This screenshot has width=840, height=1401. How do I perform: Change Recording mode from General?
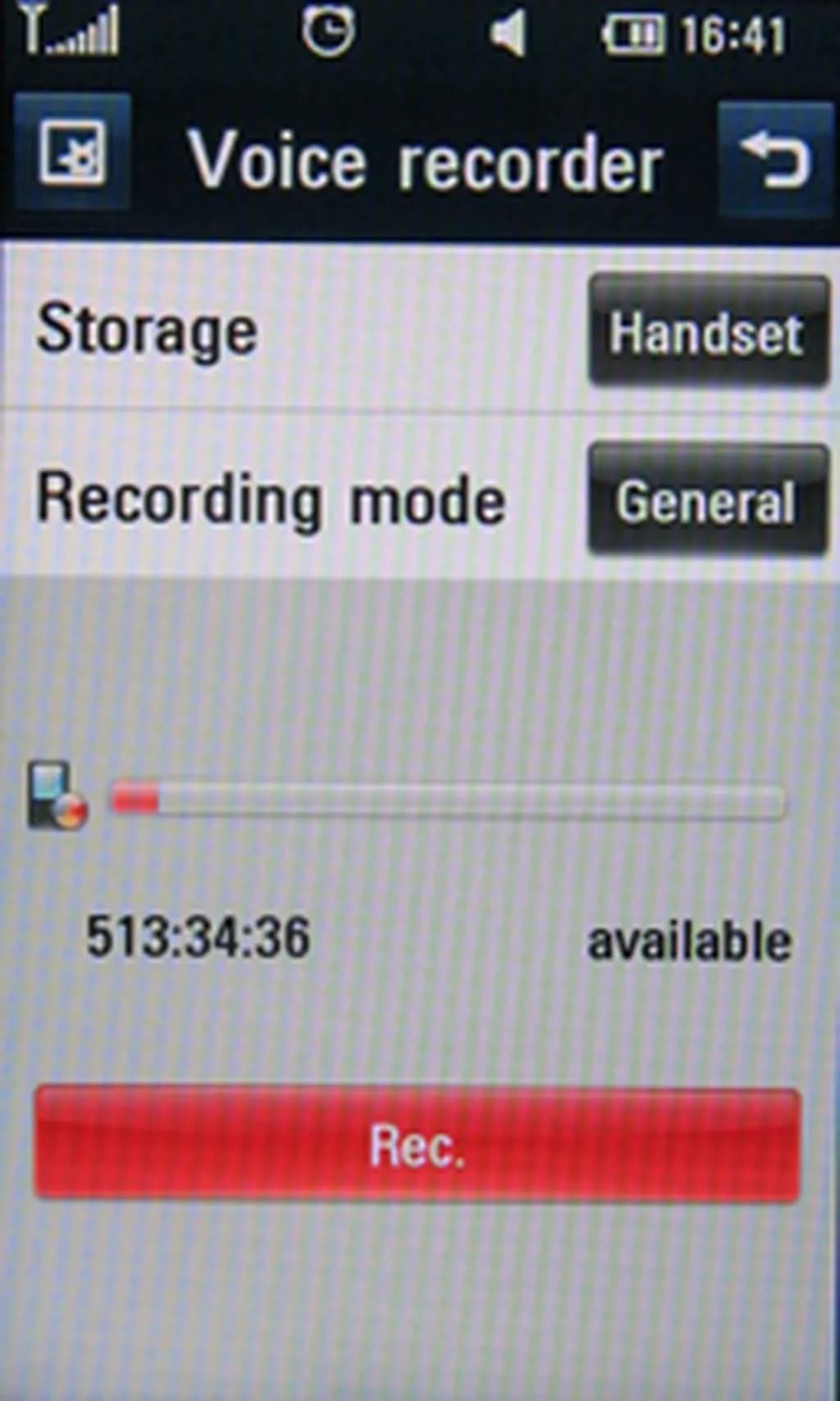click(x=709, y=500)
